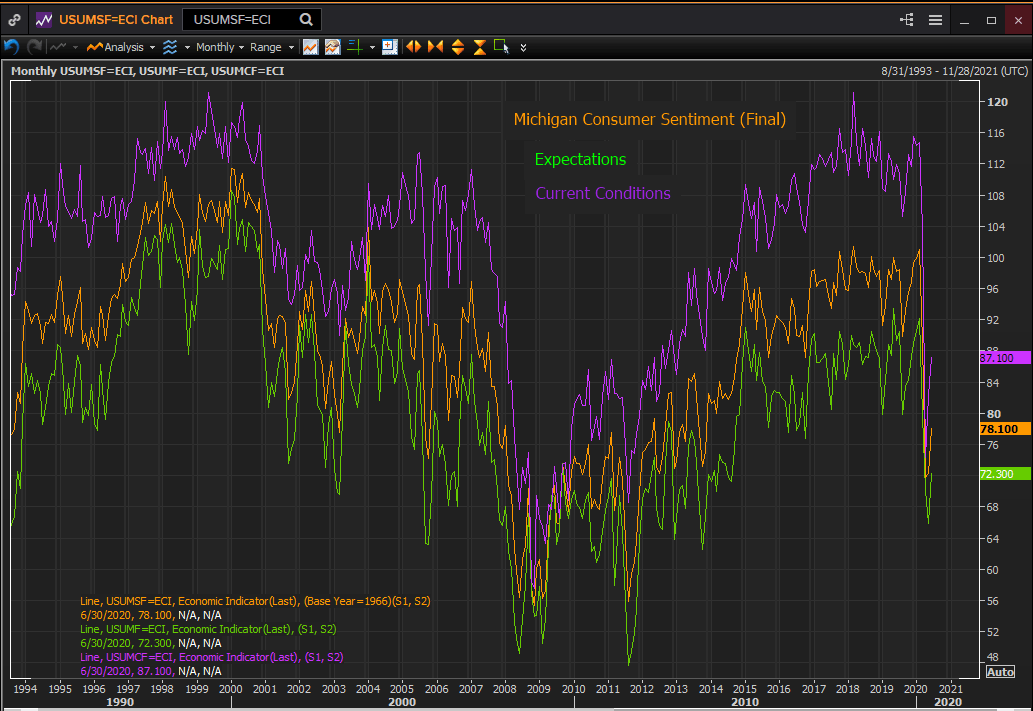Image resolution: width=1033 pixels, height=711 pixels.
Task: Click the Current Conditions legend label
Action: (x=603, y=194)
